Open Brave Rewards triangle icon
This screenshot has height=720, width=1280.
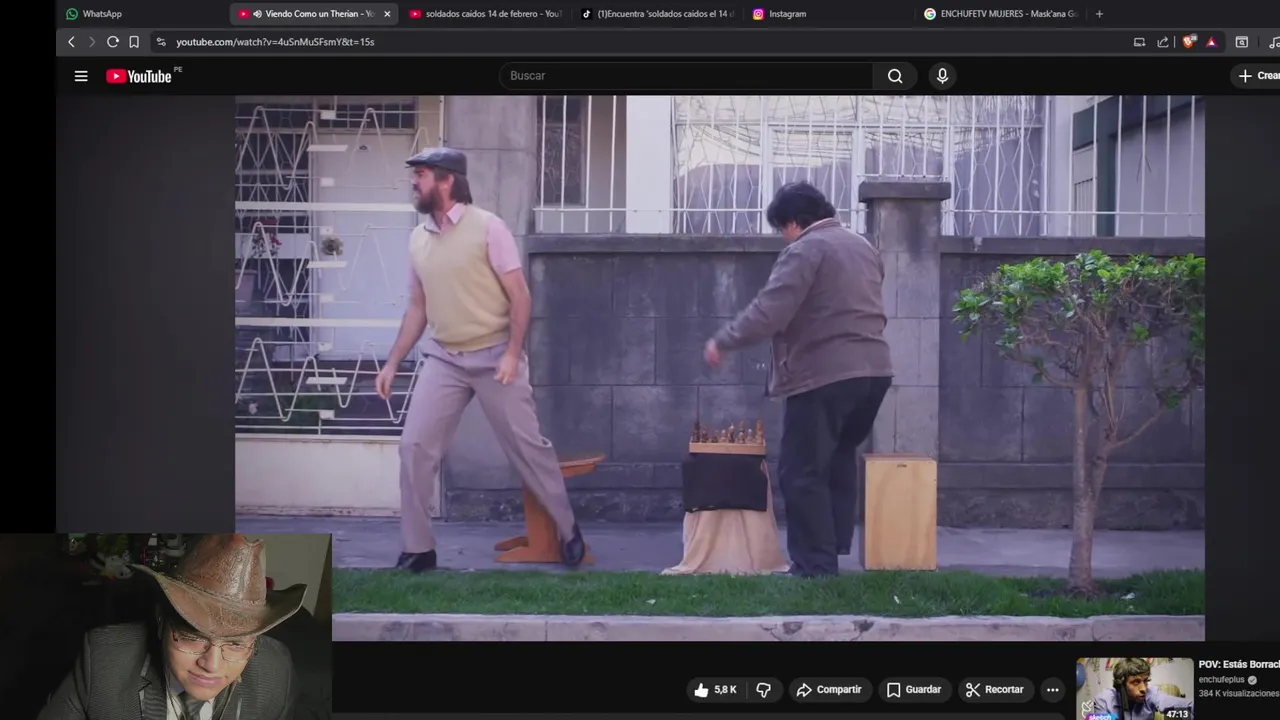(1211, 42)
